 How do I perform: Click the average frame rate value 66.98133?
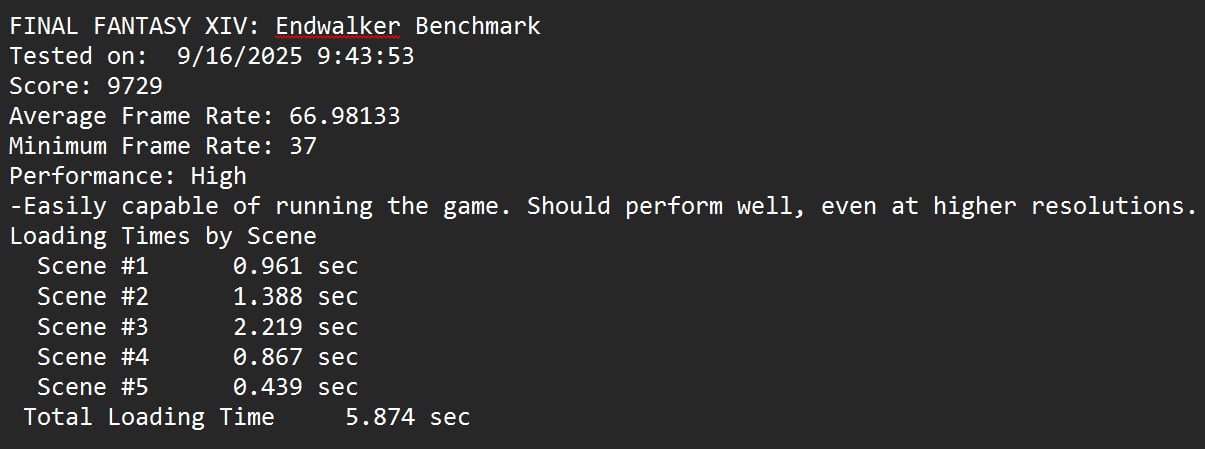345,116
